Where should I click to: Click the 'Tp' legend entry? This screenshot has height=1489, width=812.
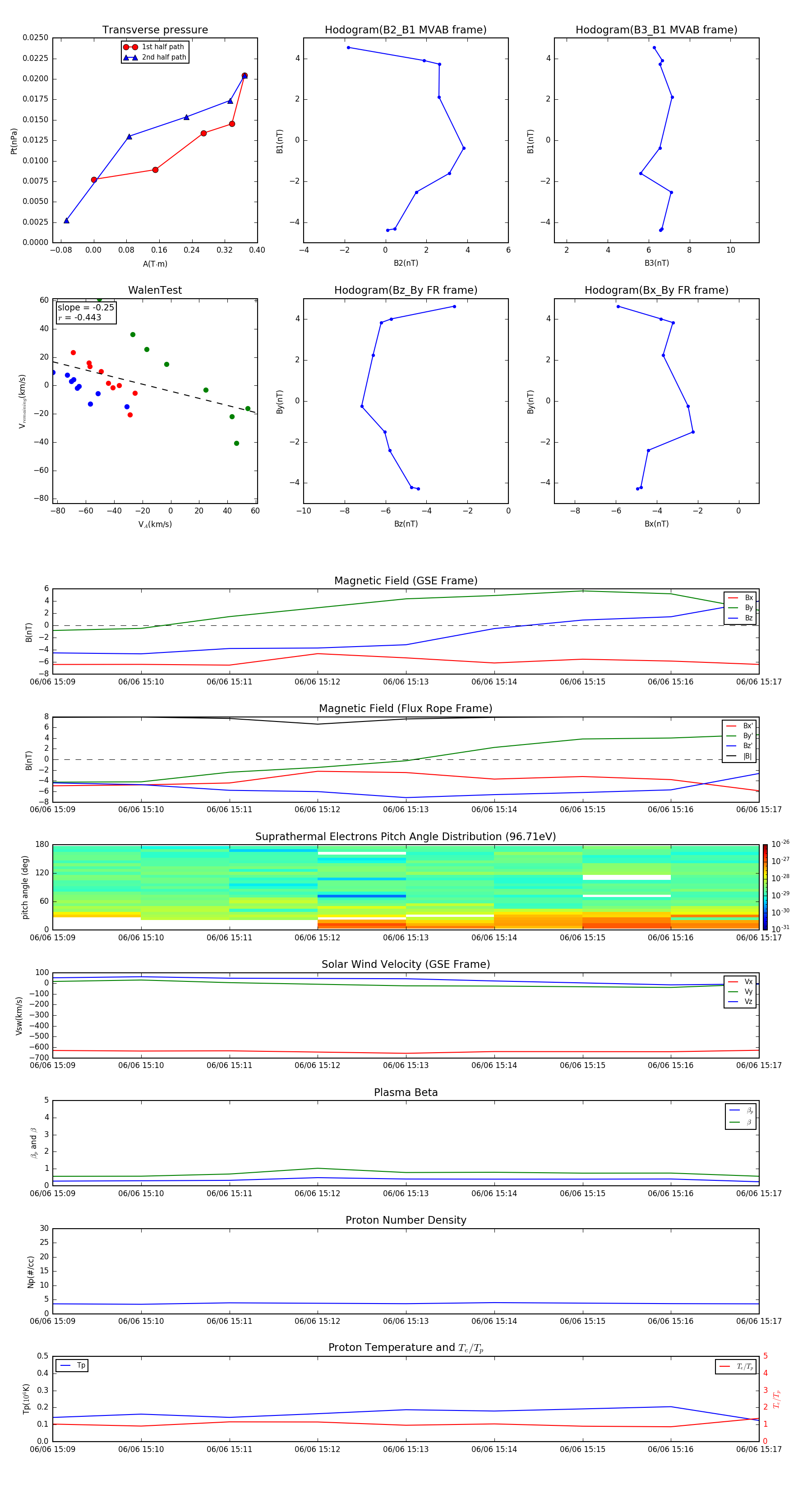[73, 1365]
